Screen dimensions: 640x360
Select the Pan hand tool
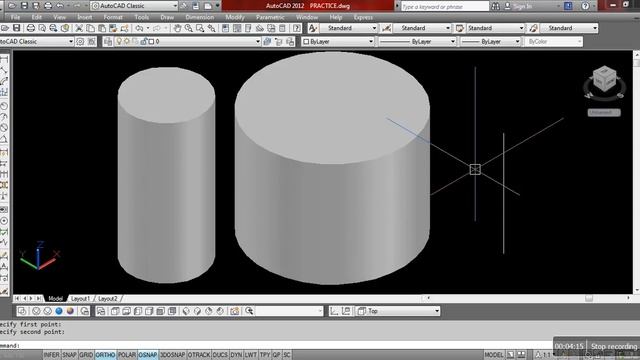[x=177, y=28]
